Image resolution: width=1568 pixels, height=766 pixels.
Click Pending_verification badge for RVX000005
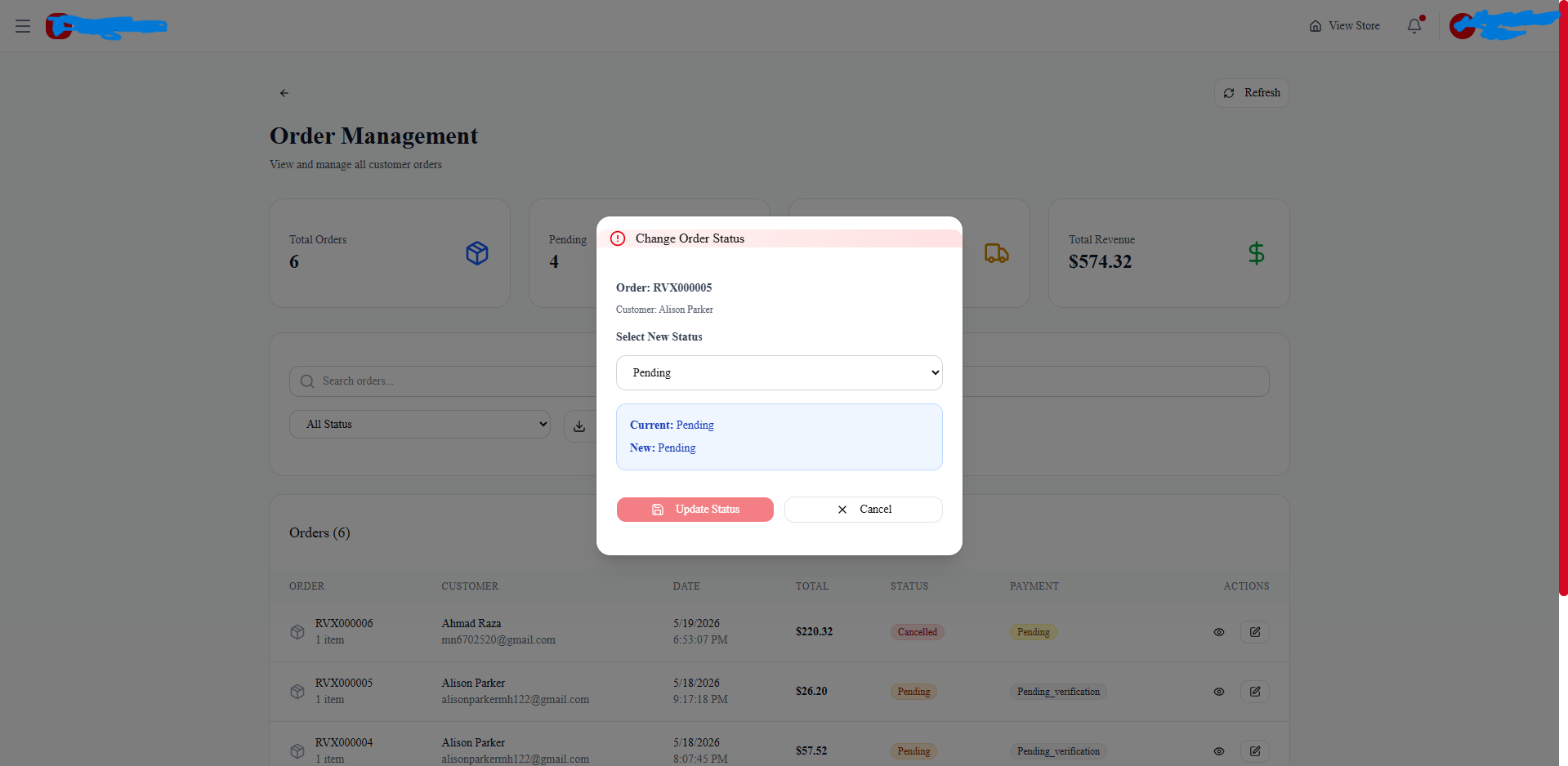pos(1058,692)
